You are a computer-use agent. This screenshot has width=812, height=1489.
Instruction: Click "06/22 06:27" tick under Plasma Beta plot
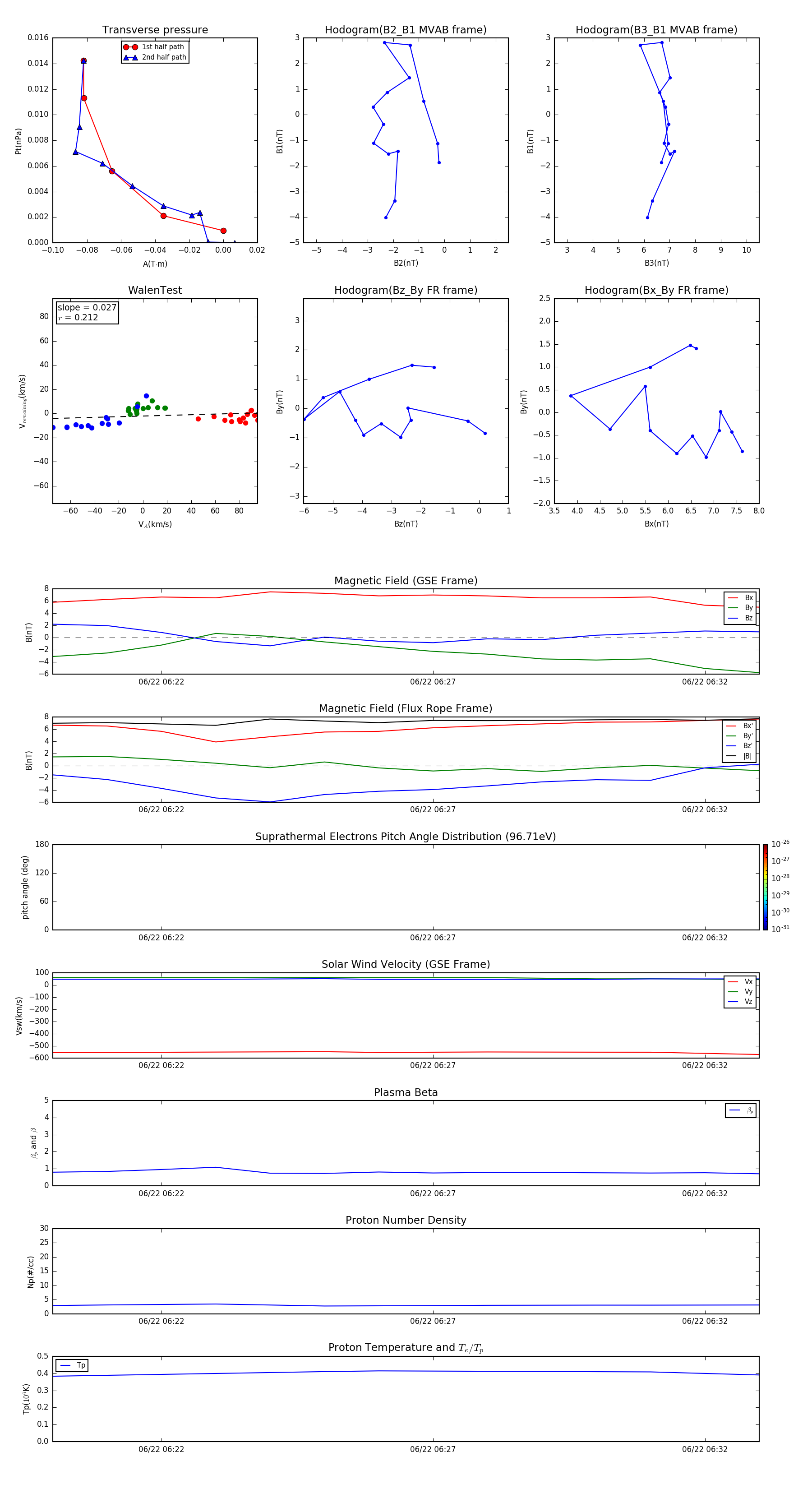tap(433, 1193)
